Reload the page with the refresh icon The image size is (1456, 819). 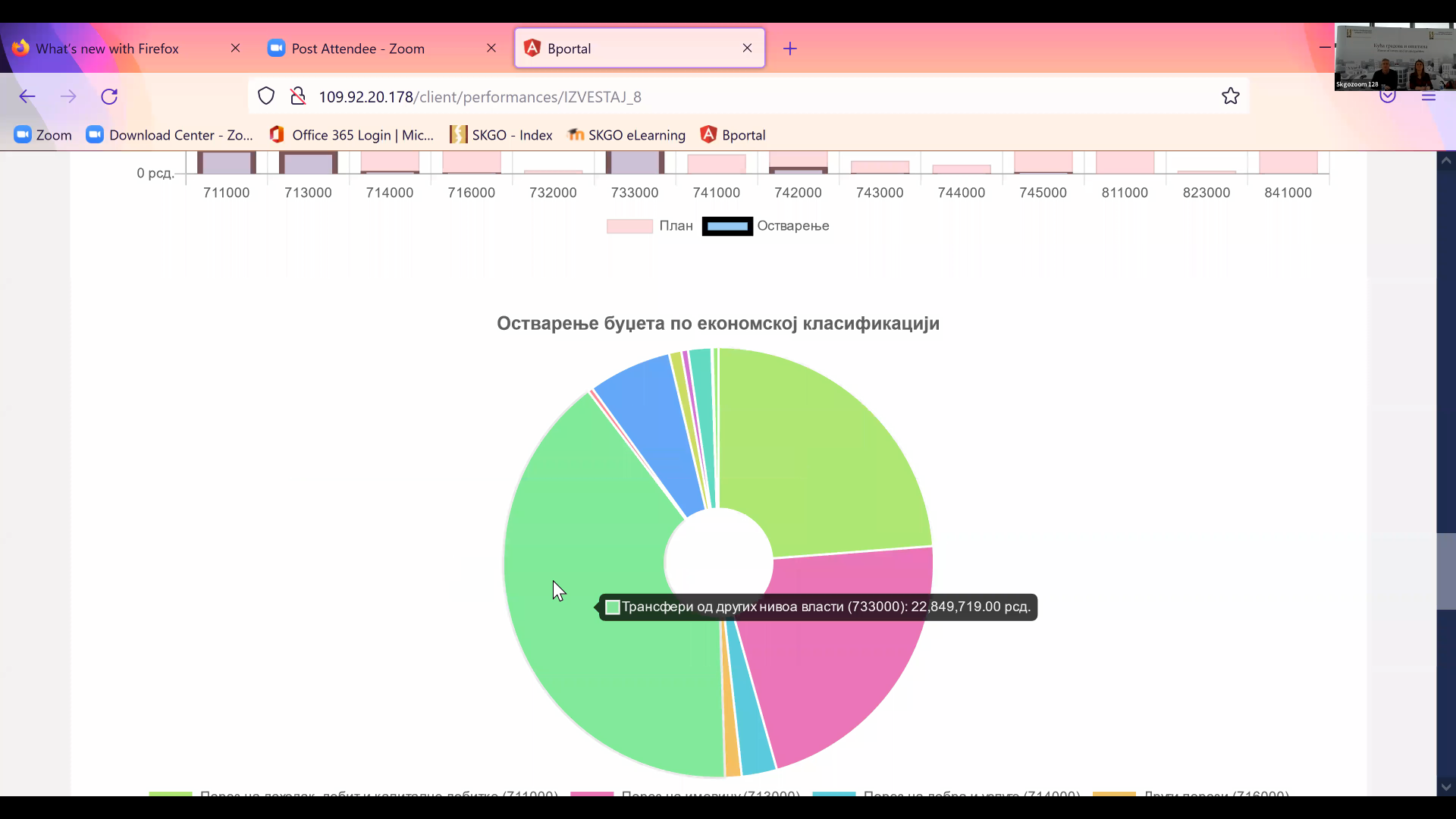109,96
